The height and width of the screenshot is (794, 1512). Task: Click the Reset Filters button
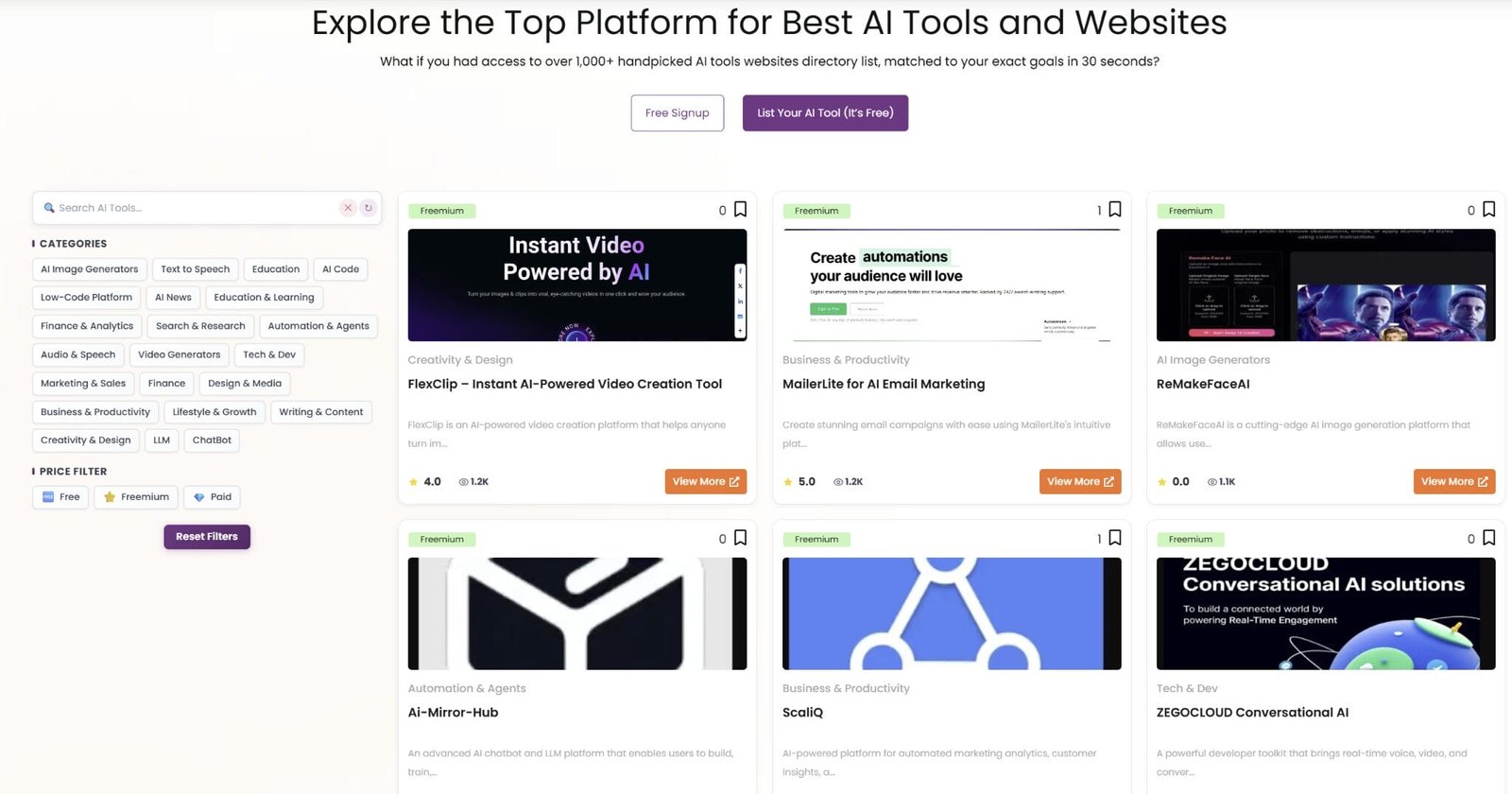(x=207, y=537)
